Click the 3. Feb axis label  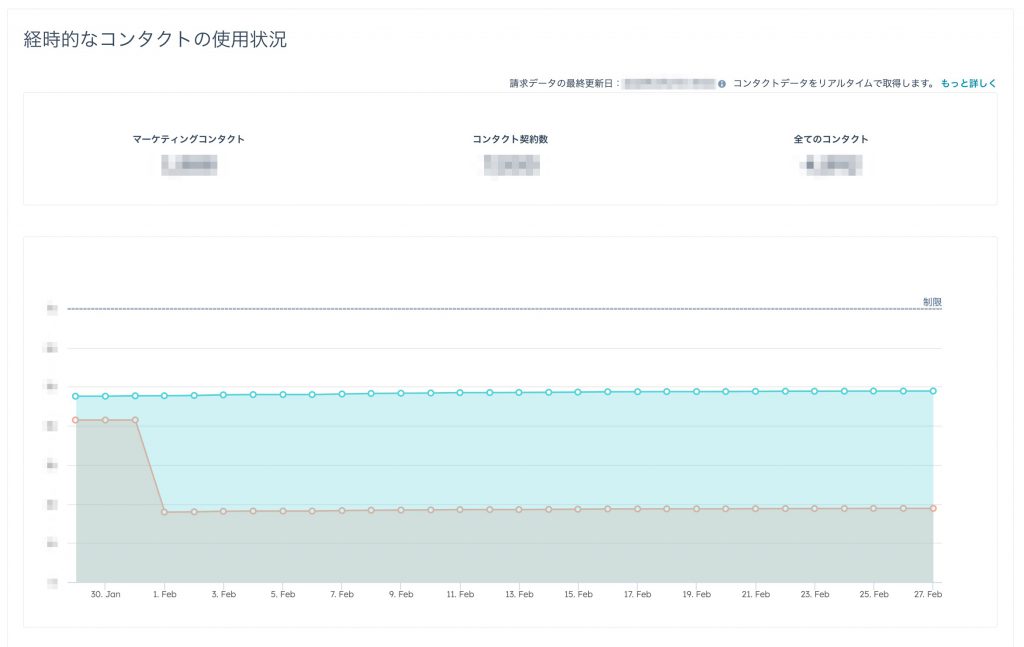tap(223, 594)
